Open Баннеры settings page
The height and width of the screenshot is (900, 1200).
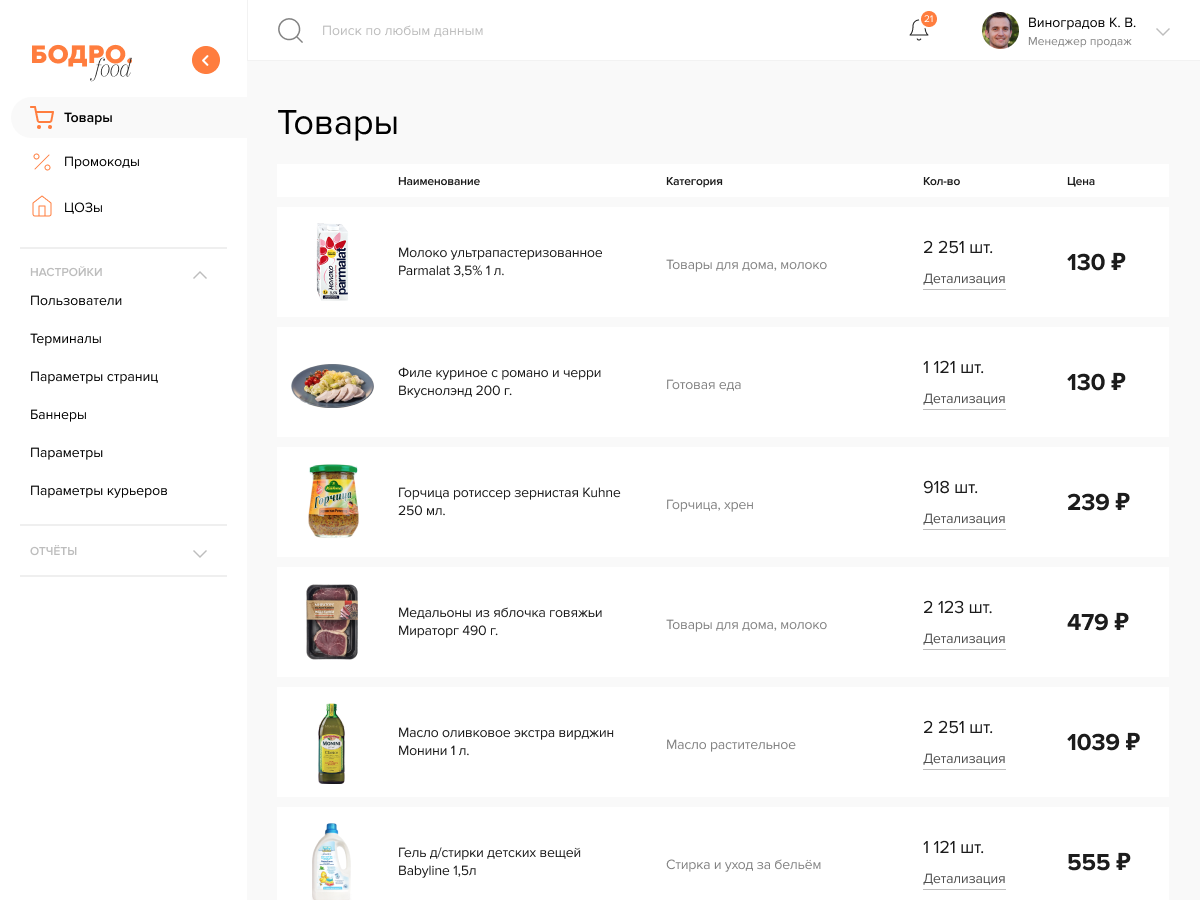[x=58, y=415]
